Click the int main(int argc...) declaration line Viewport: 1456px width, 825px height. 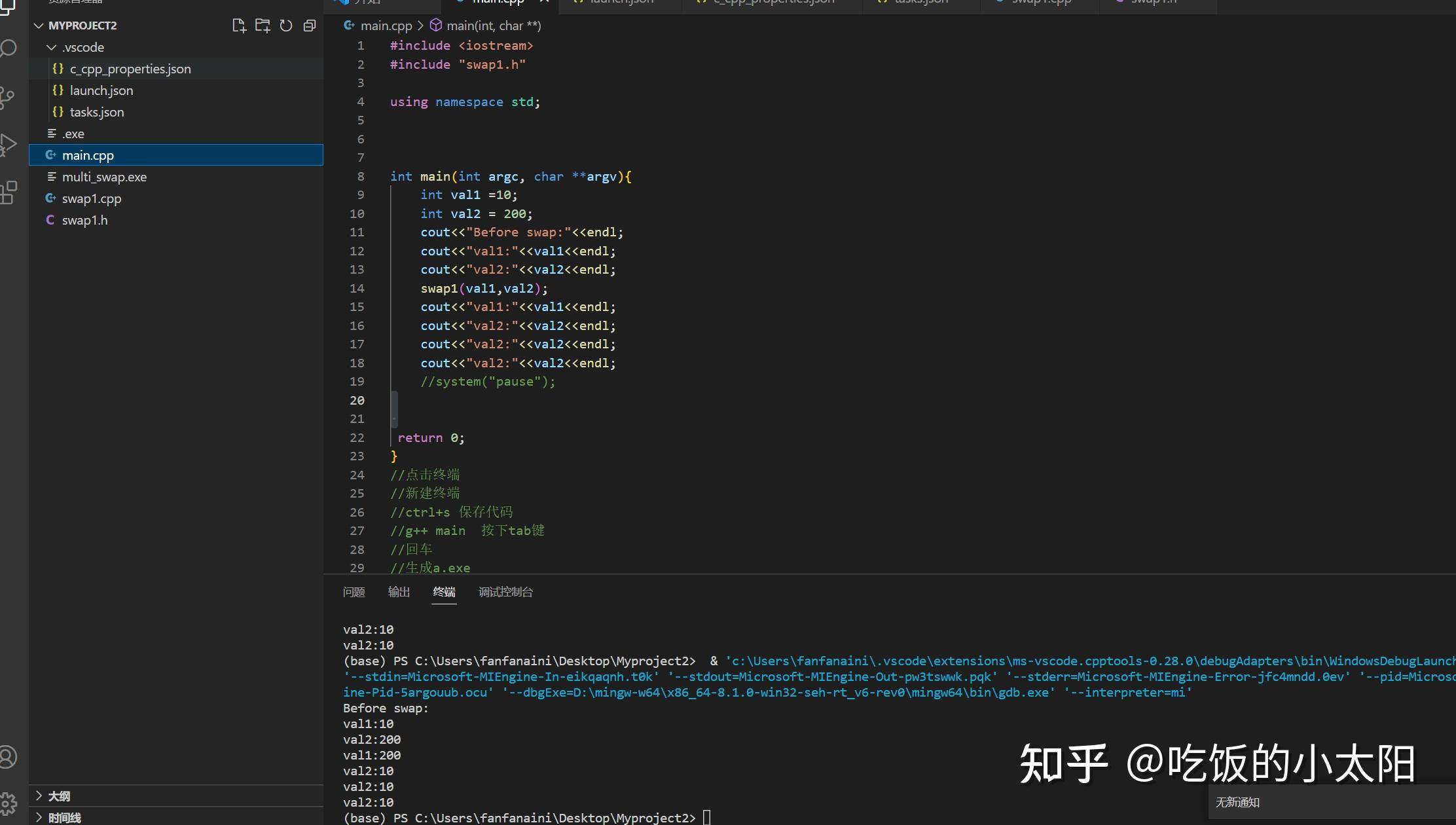(511, 176)
